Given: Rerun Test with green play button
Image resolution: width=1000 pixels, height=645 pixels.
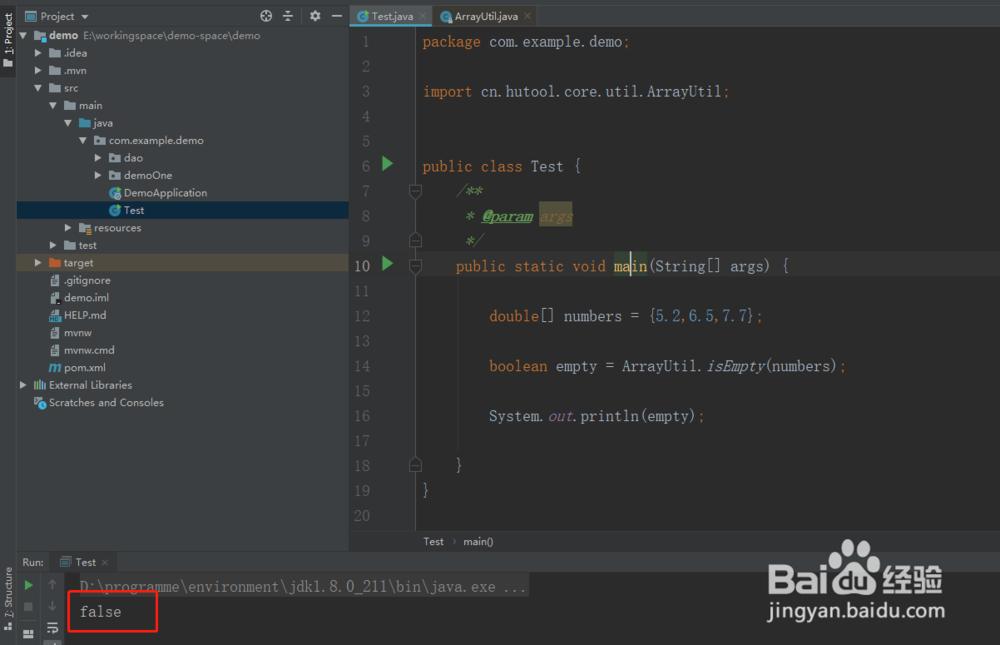Looking at the screenshot, I should (x=28, y=584).
